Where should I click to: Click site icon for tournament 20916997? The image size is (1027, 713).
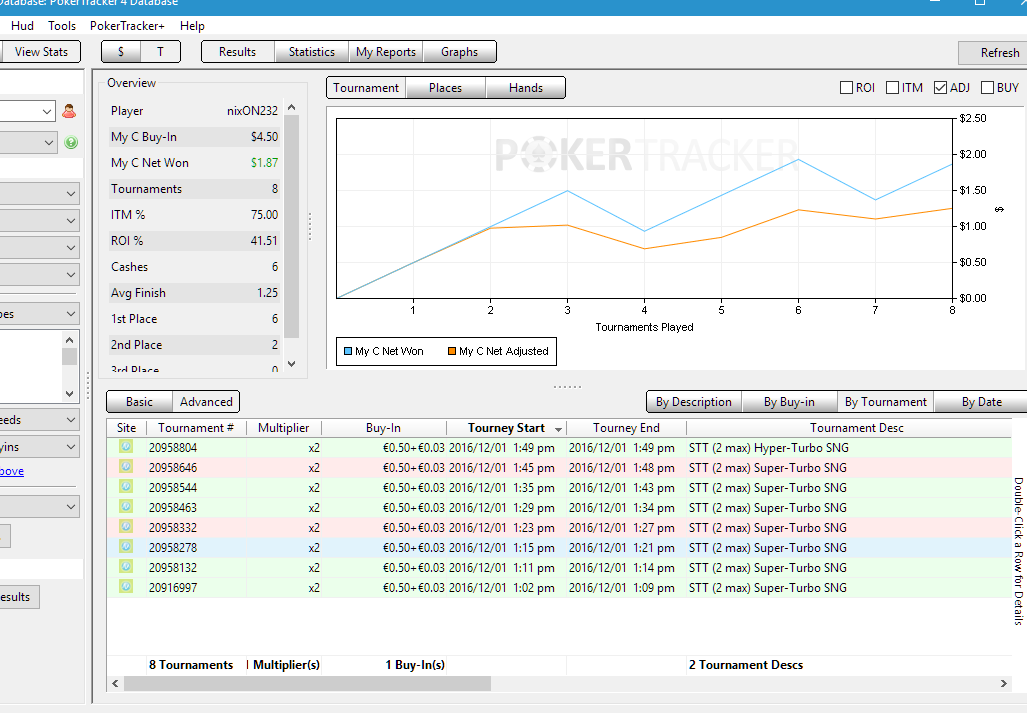[x=126, y=587]
